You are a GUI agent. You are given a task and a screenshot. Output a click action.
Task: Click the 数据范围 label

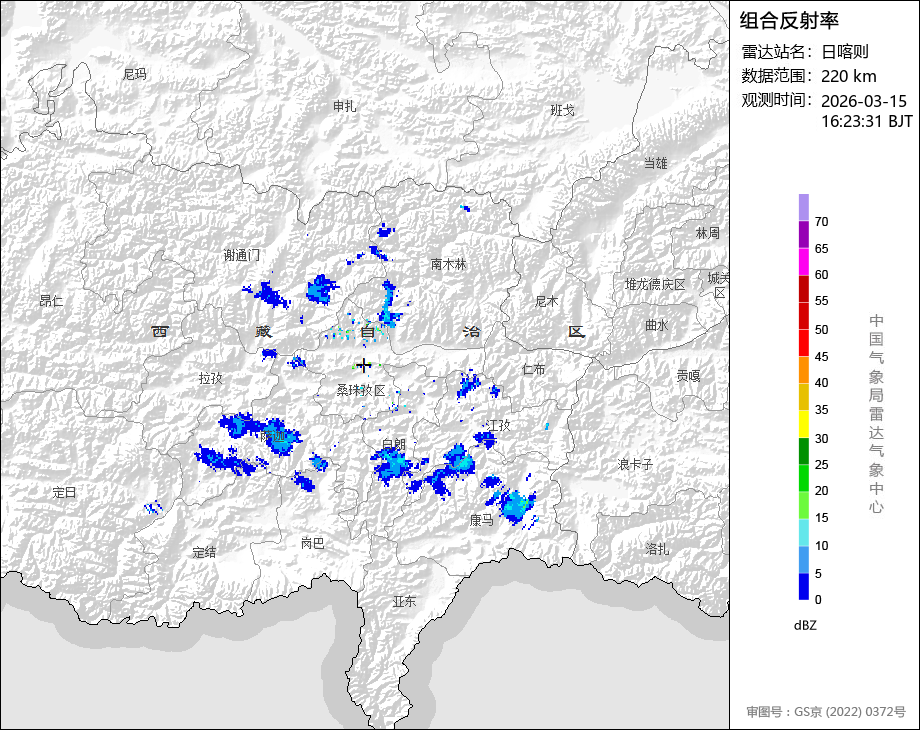pos(773,76)
